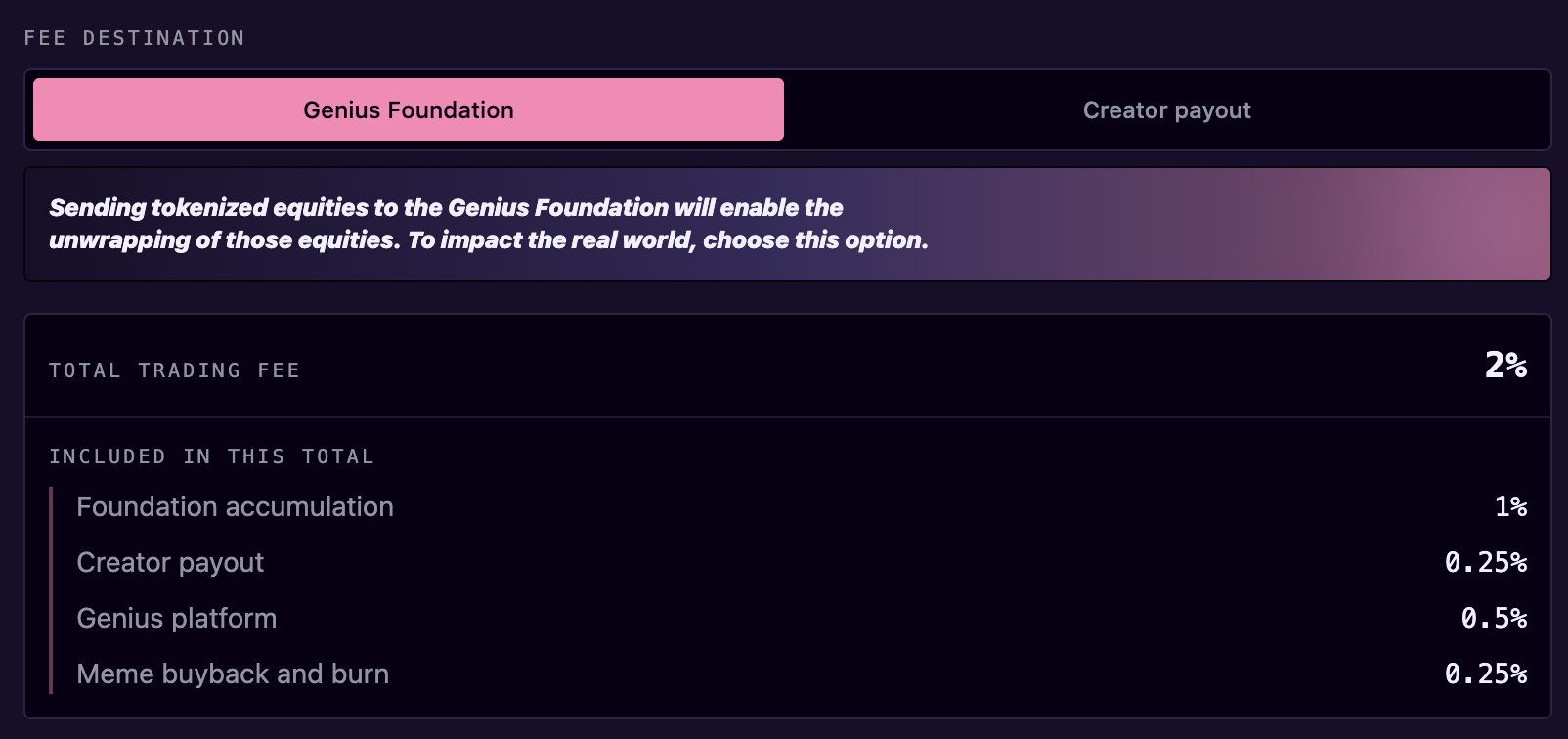Click the tokenized equities info banner text

pos(489,224)
